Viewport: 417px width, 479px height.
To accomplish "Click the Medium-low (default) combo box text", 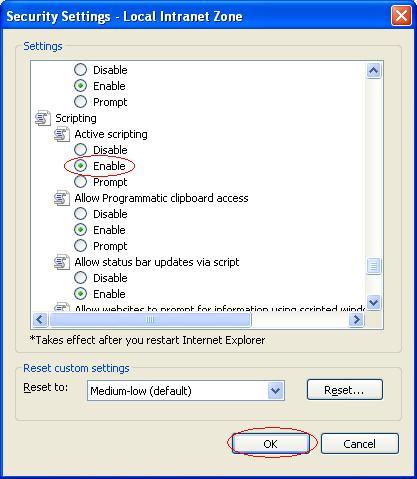I will tap(141, 391).
